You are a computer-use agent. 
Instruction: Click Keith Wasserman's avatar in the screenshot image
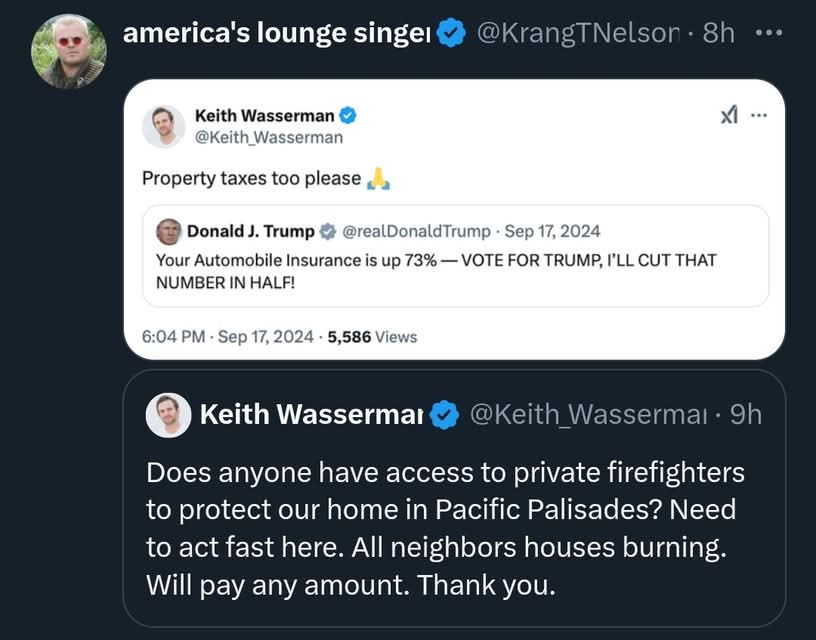pos(164,126)
